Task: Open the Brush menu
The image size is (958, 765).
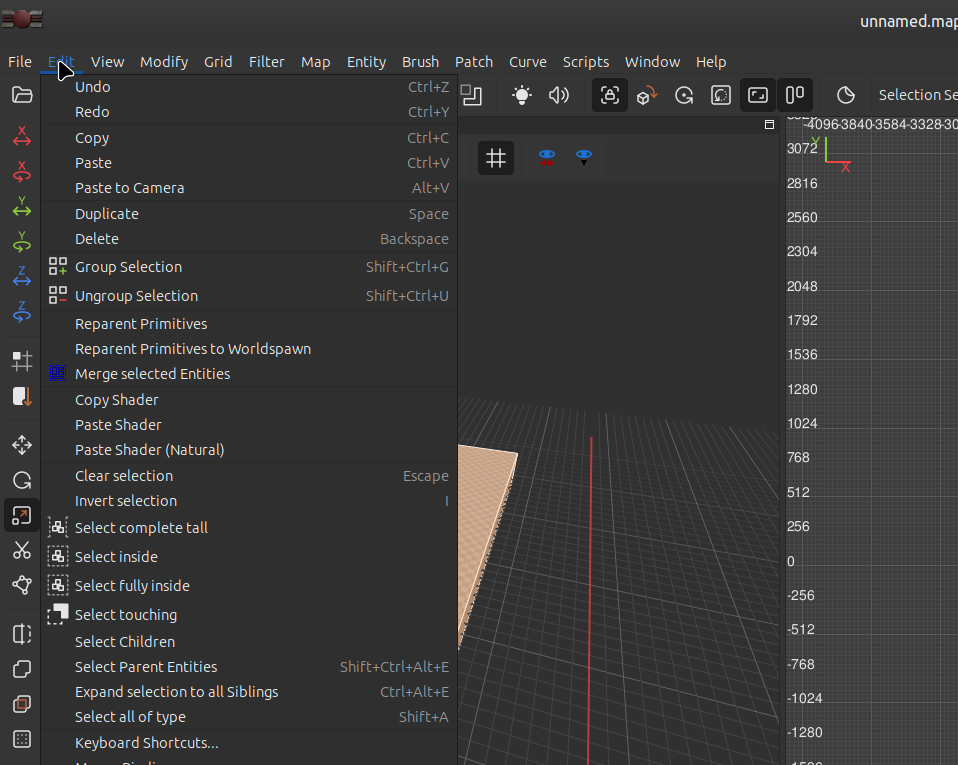Action: tap(420, 62)
